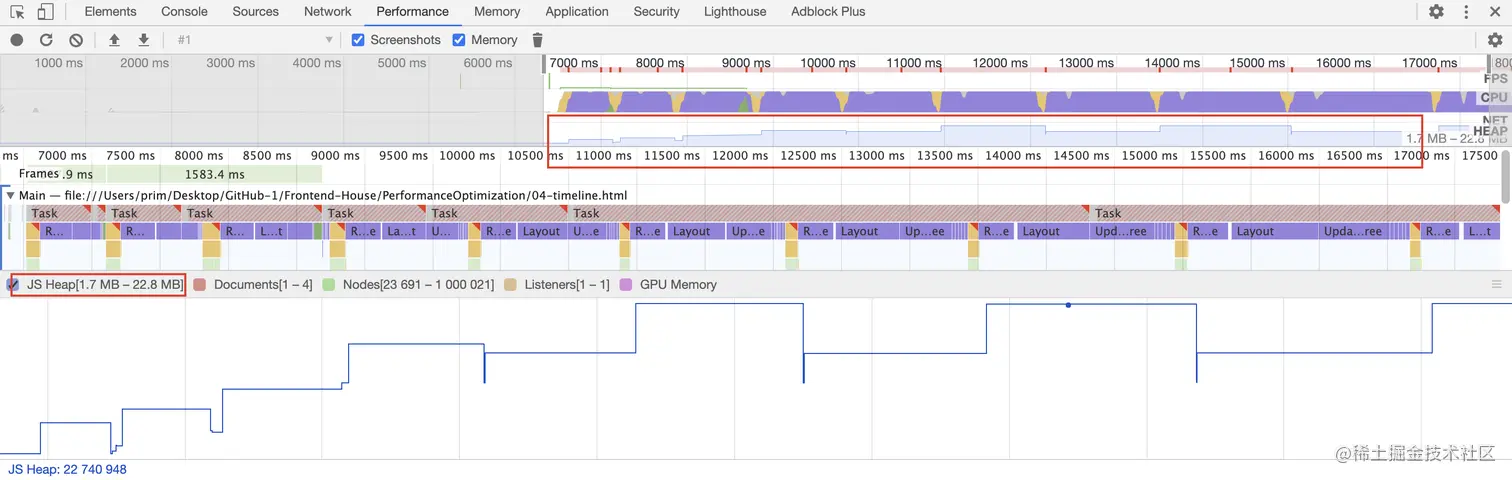This screenshot has width=1512, height=480.
Task: Open the capture settings gear in the Performance toolbar
Action: pos(1495,40)
